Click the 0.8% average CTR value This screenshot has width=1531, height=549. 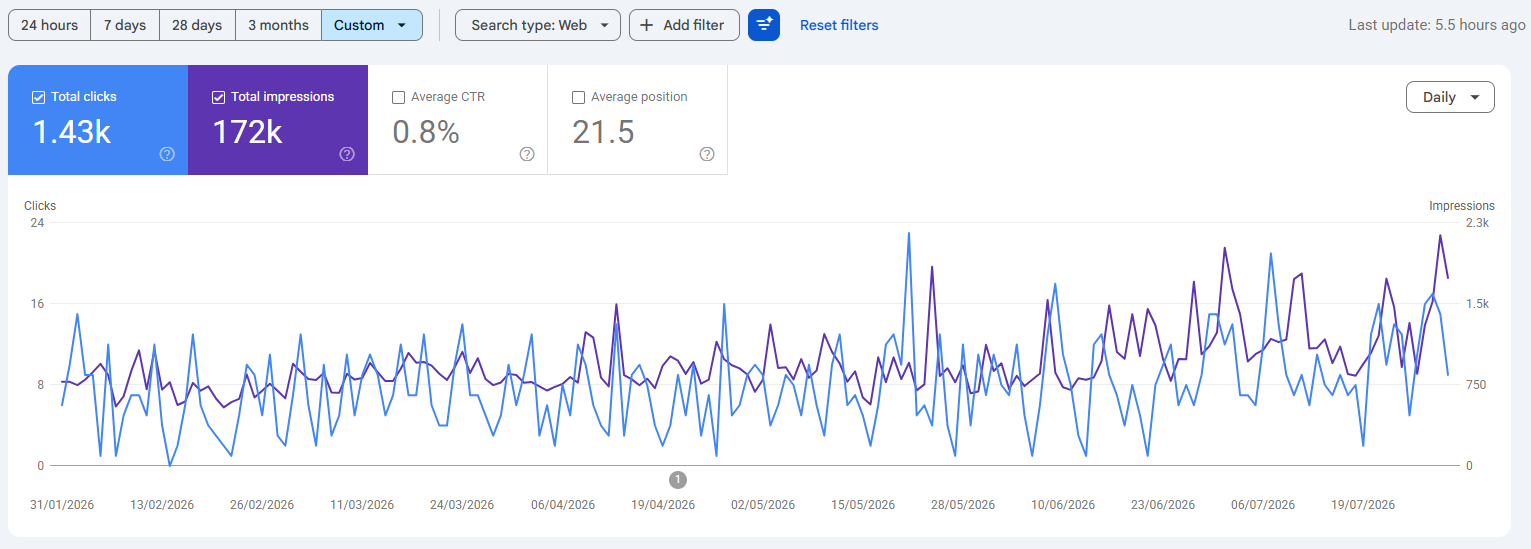(426, 132)
